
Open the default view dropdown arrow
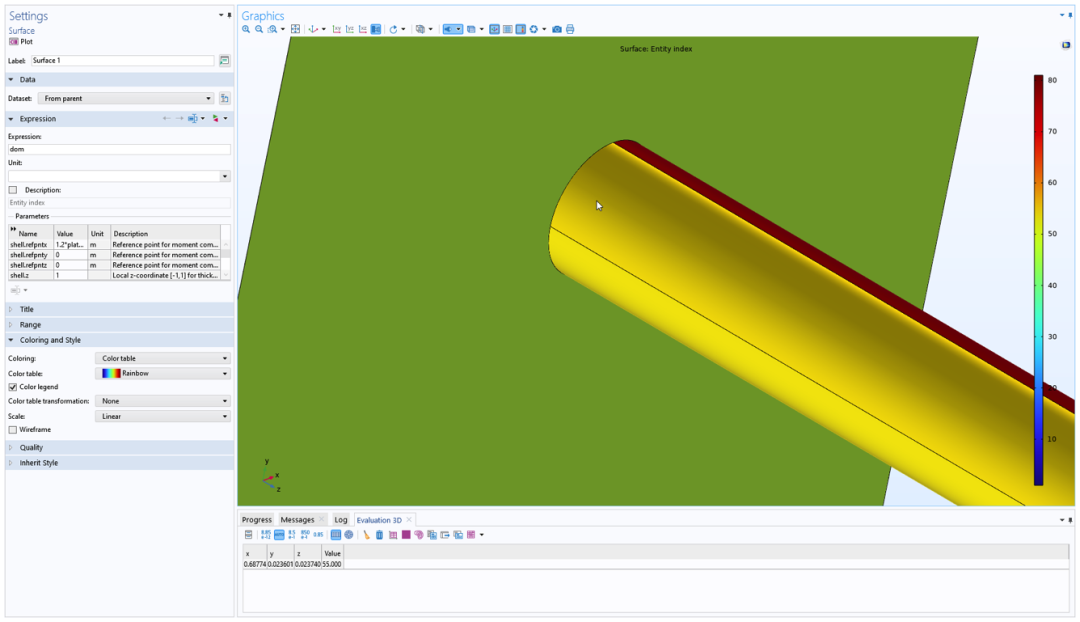coord(324,29)
